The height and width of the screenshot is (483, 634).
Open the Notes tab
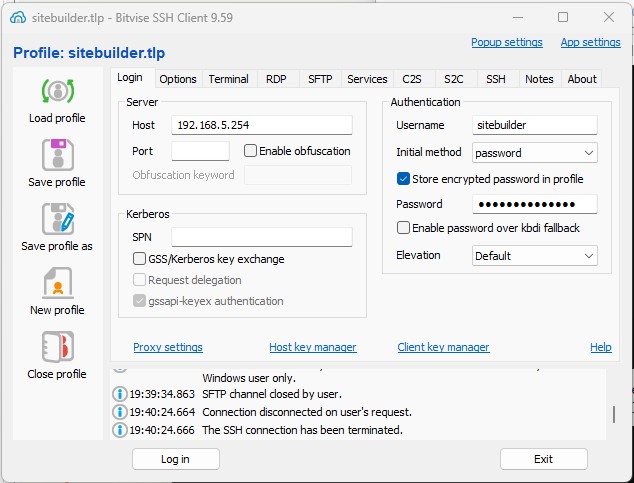coord(539,79)
